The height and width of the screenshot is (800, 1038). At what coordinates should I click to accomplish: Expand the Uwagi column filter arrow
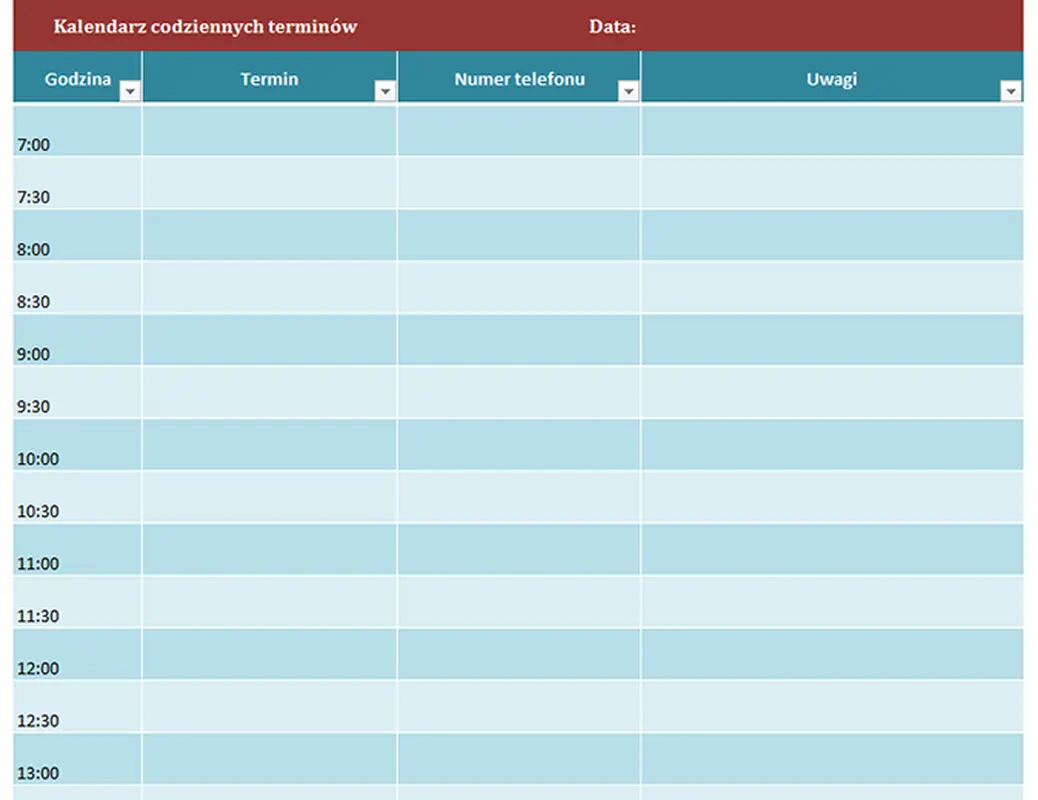coord(1011,92)
